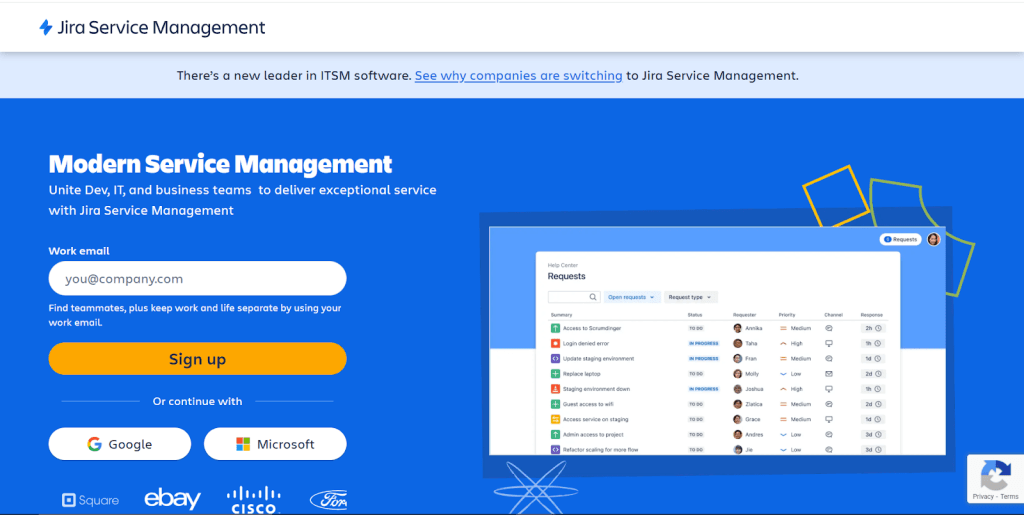Screen dimensions: 1024x515
Task: Click the 'Staging environment down' request text
Action: click(596, 389)
